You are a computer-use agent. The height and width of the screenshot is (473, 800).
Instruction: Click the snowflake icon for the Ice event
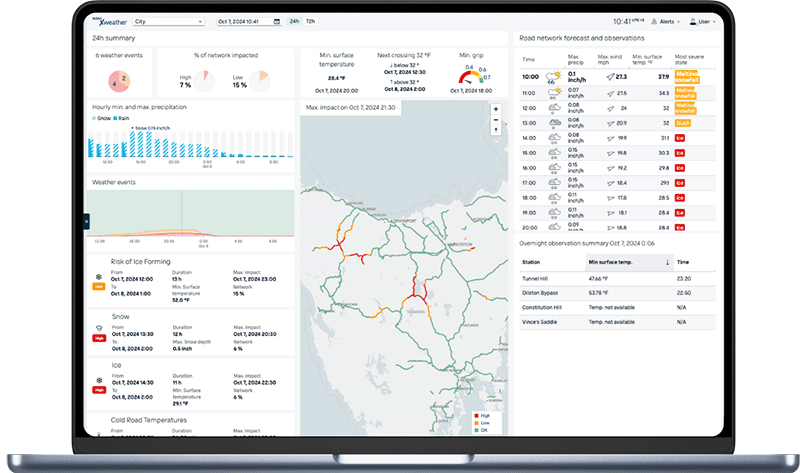99,381
